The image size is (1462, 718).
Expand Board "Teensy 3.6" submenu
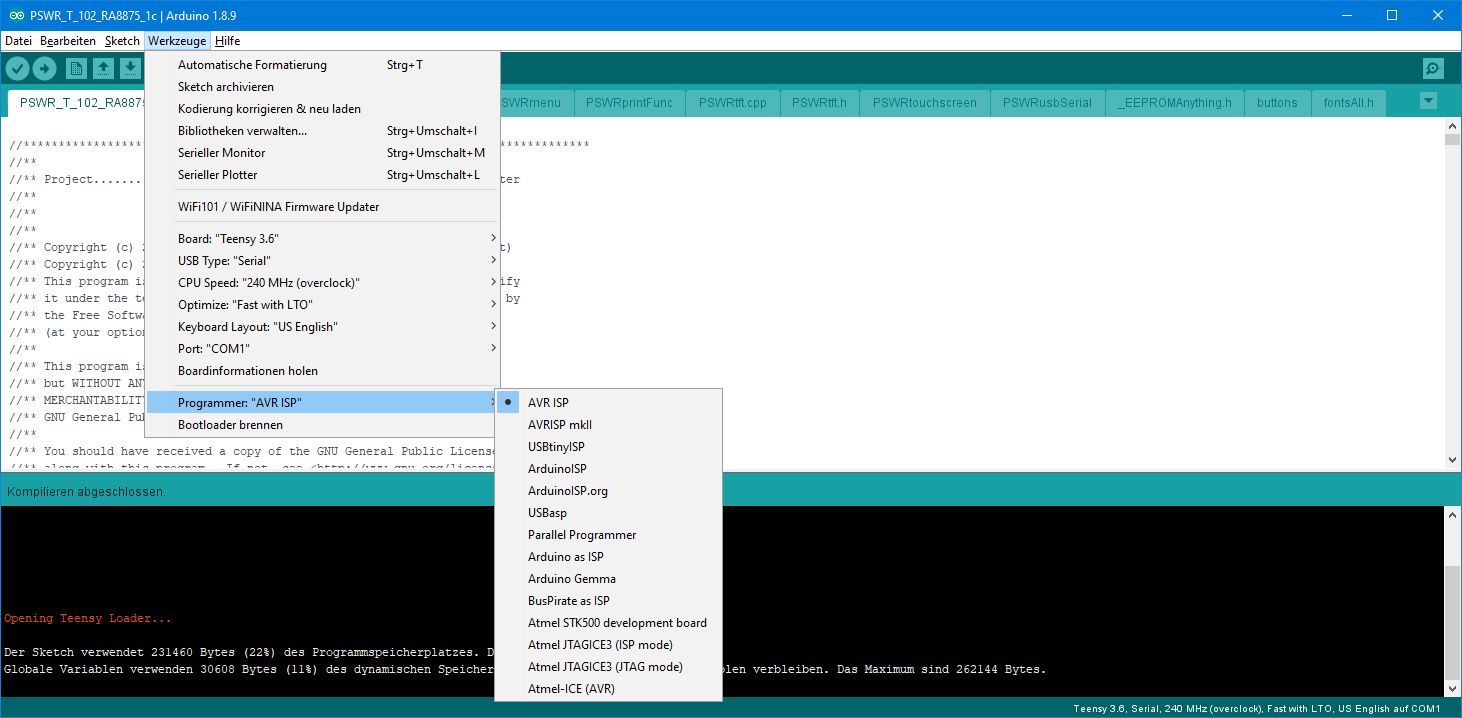(x=322, y=239)
